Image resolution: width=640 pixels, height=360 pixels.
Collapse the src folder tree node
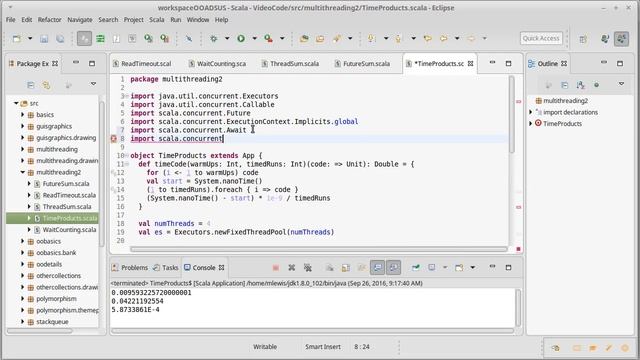(x=16, y=103)
